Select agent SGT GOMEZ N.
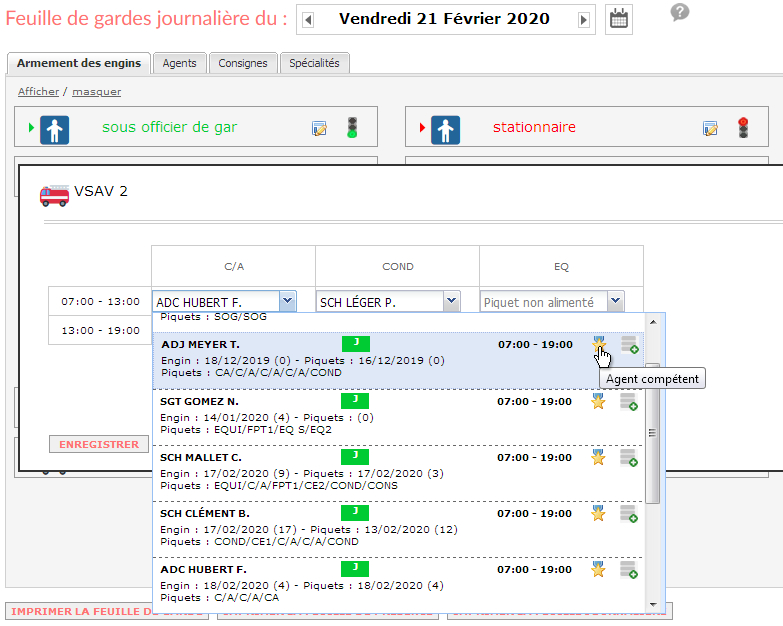Viewport: 783px width, 626px height. (x=397, y=417)
